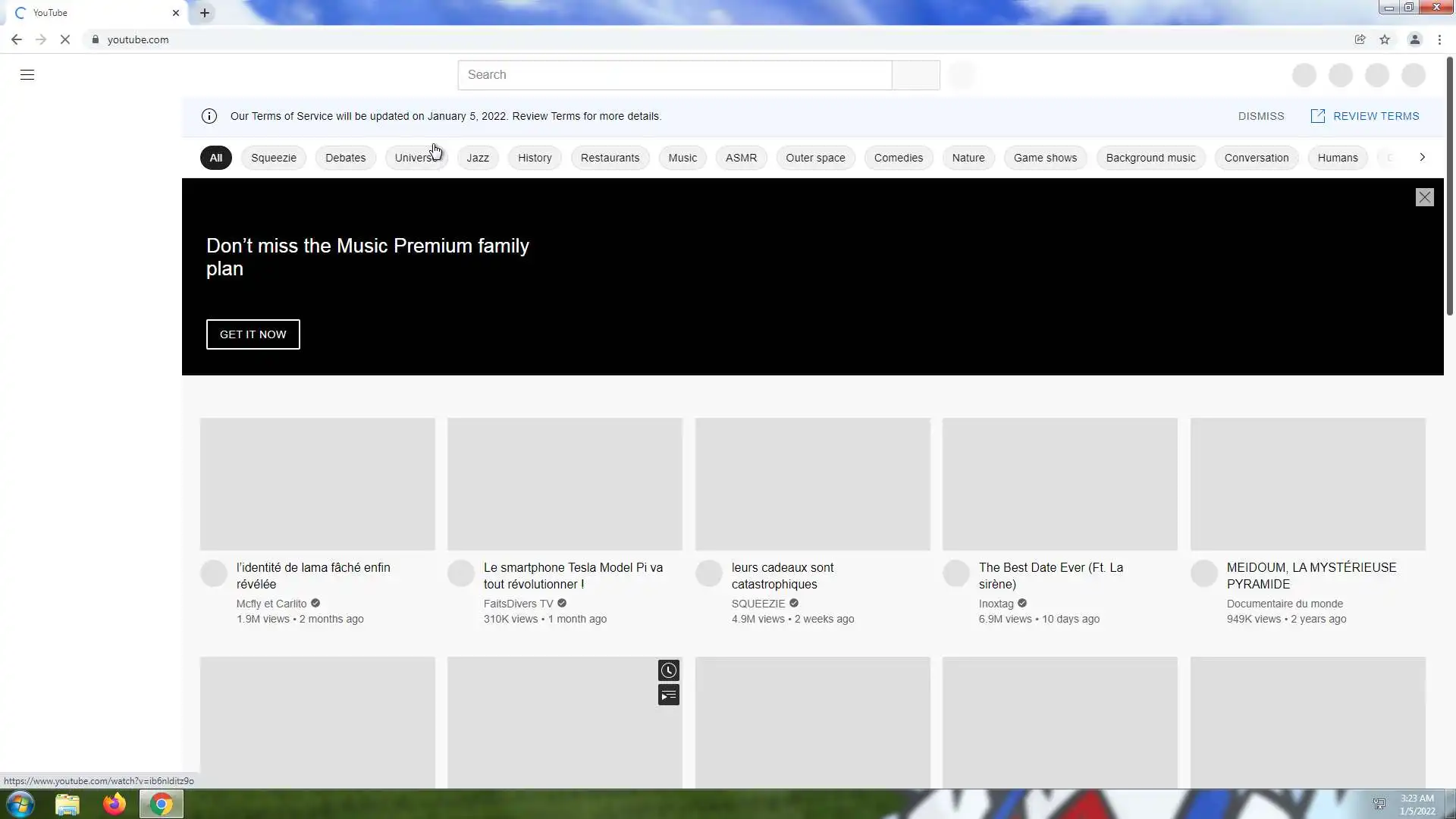The height and width of the screenshot is (819, 1456).
Task: Click the YouTube search field
Action: (674, 75)
